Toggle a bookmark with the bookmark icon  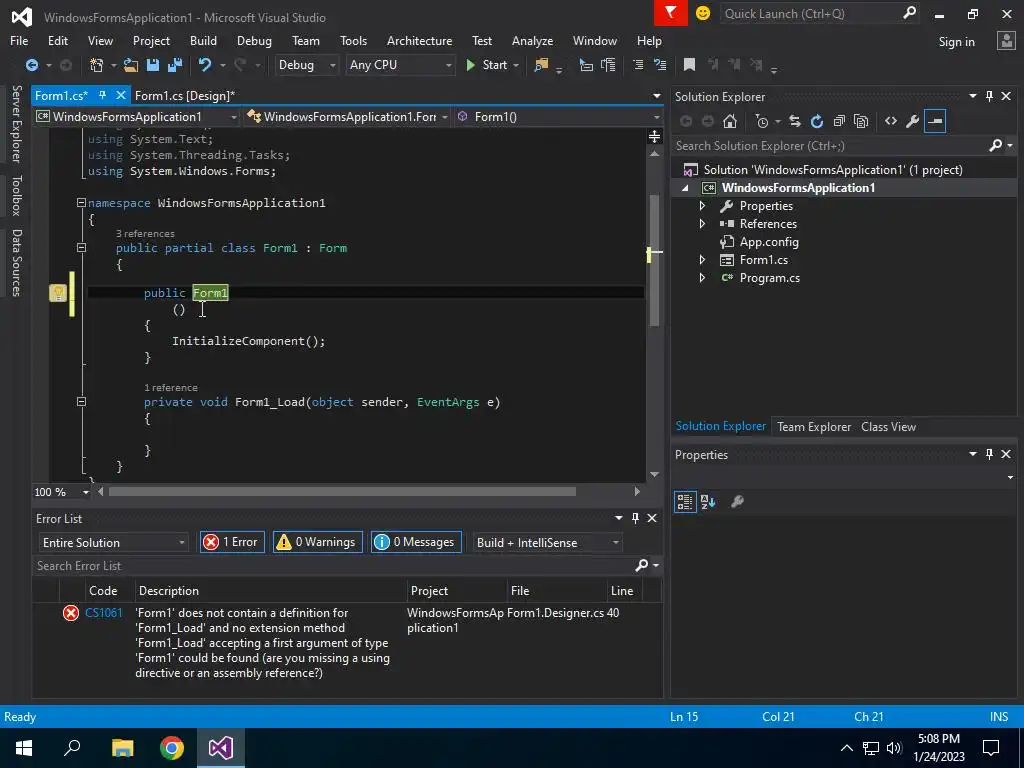pos(689,65)
